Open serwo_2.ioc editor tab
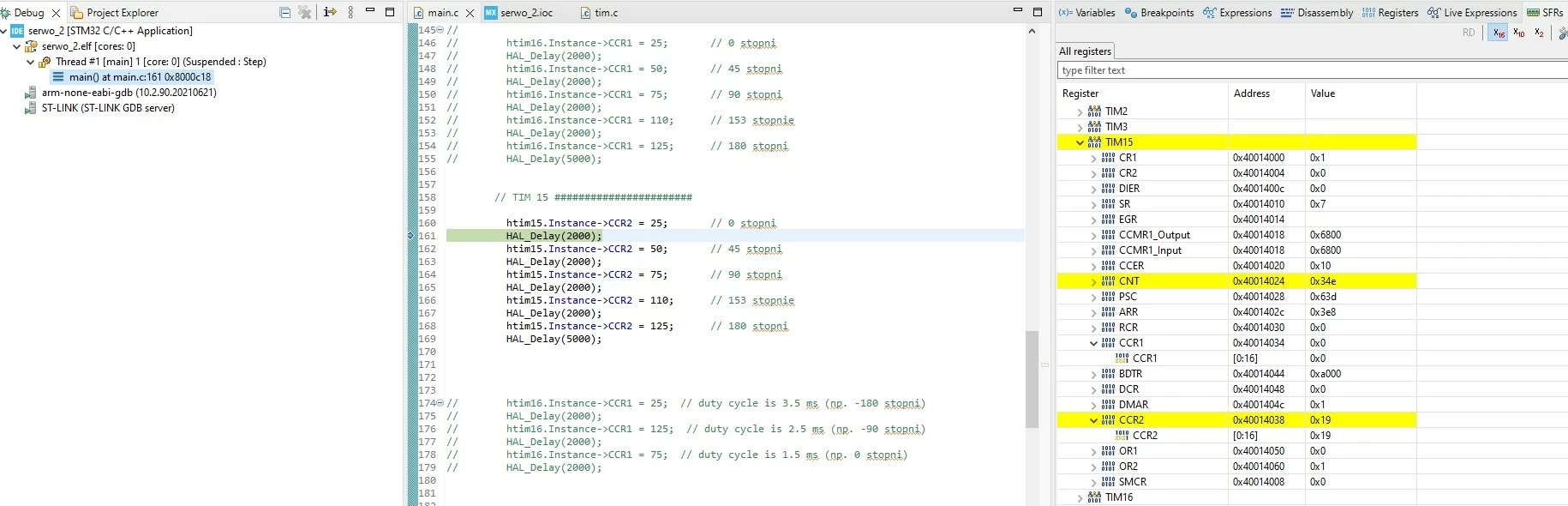The width and height of the screenshot is (1568, 506). (518, 13)
